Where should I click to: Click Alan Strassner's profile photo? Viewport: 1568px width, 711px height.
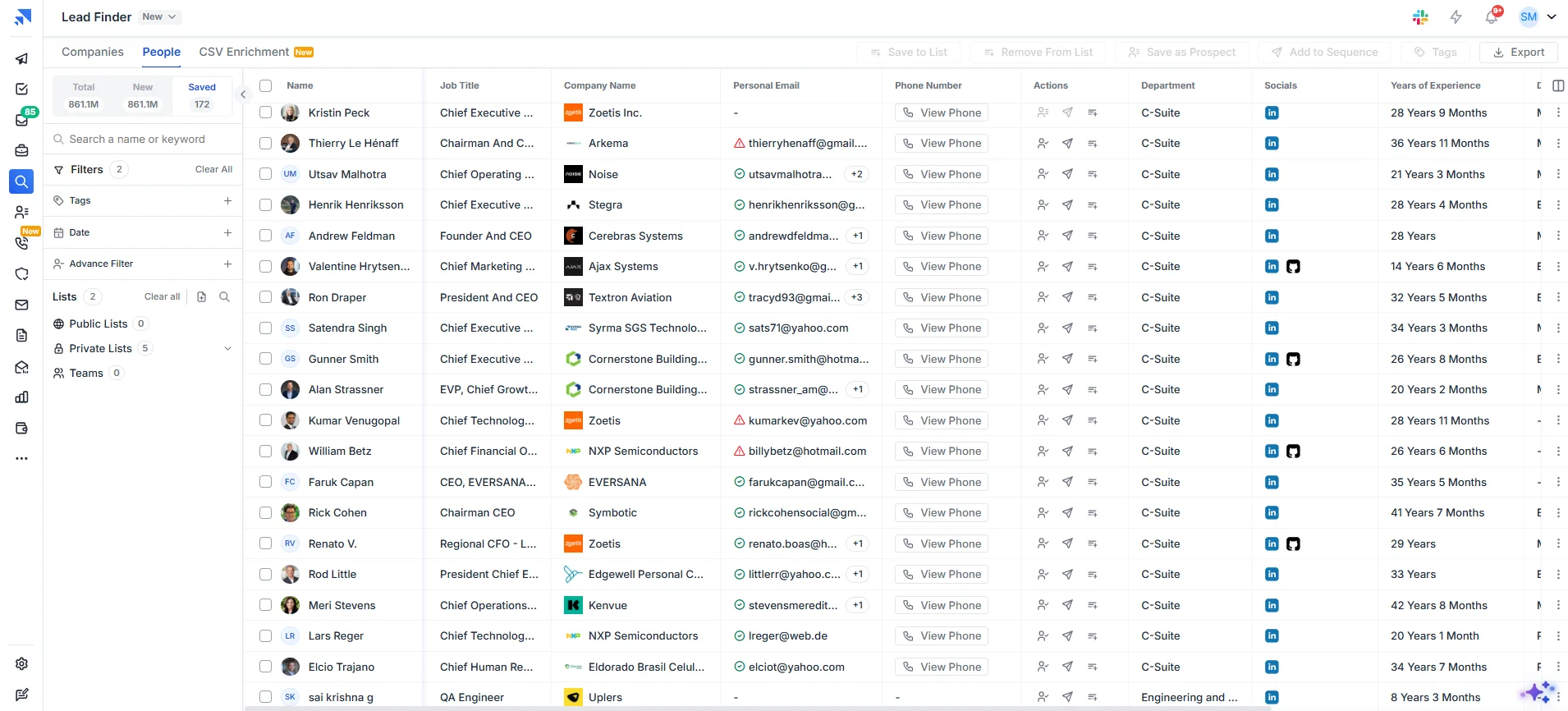point(290,389)
